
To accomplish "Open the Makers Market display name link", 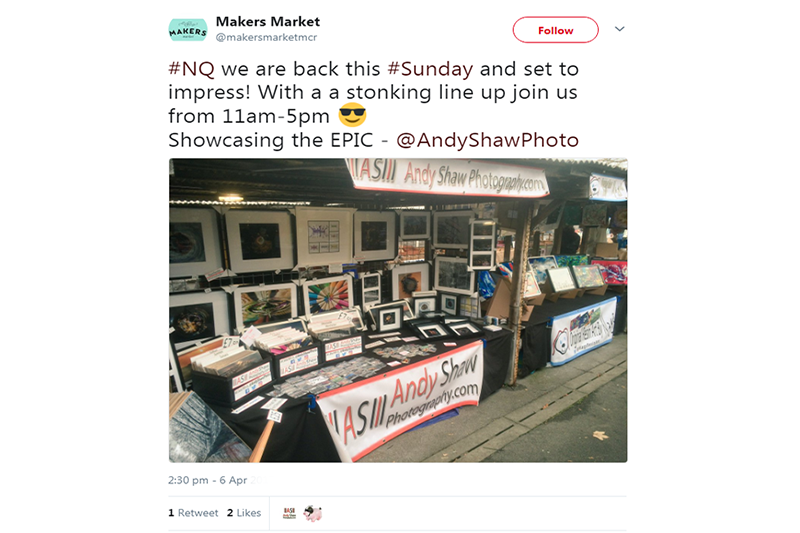I will coord(268,22).
